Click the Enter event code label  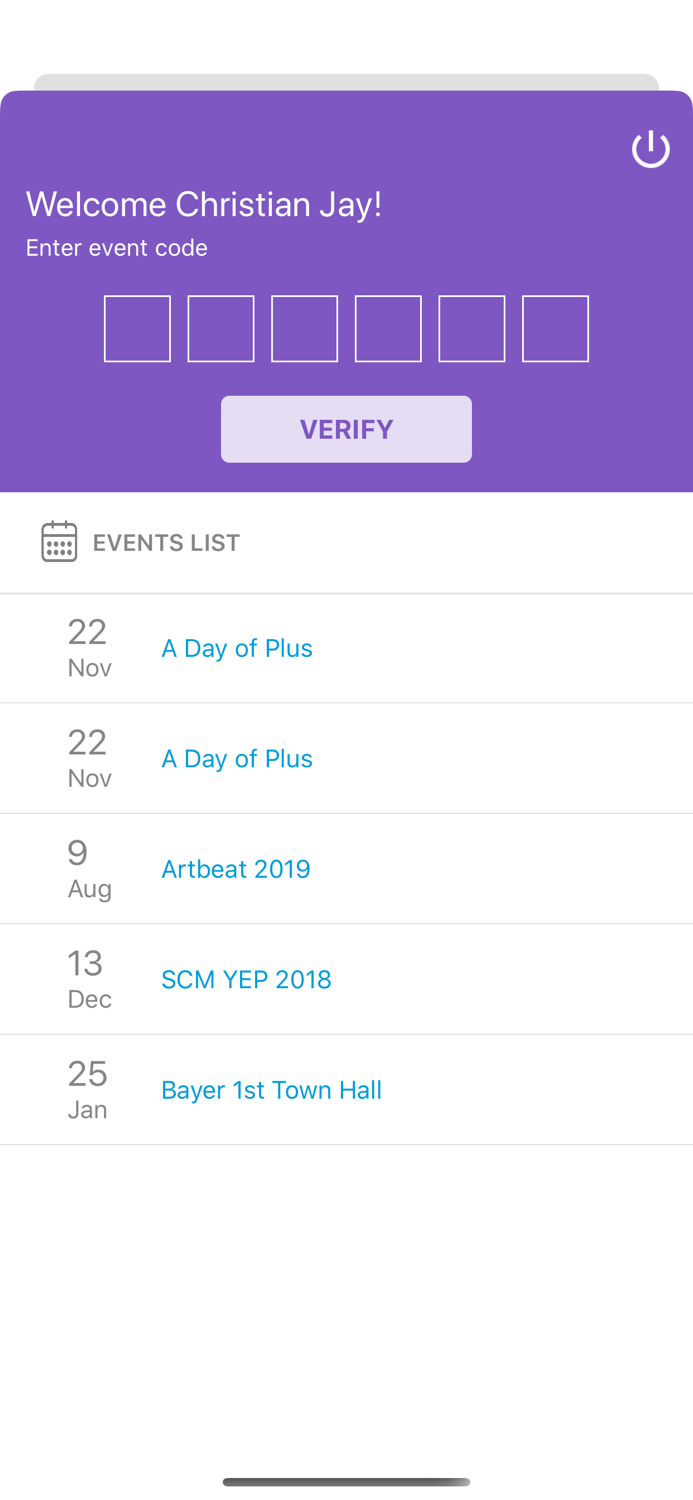(116, 247)
